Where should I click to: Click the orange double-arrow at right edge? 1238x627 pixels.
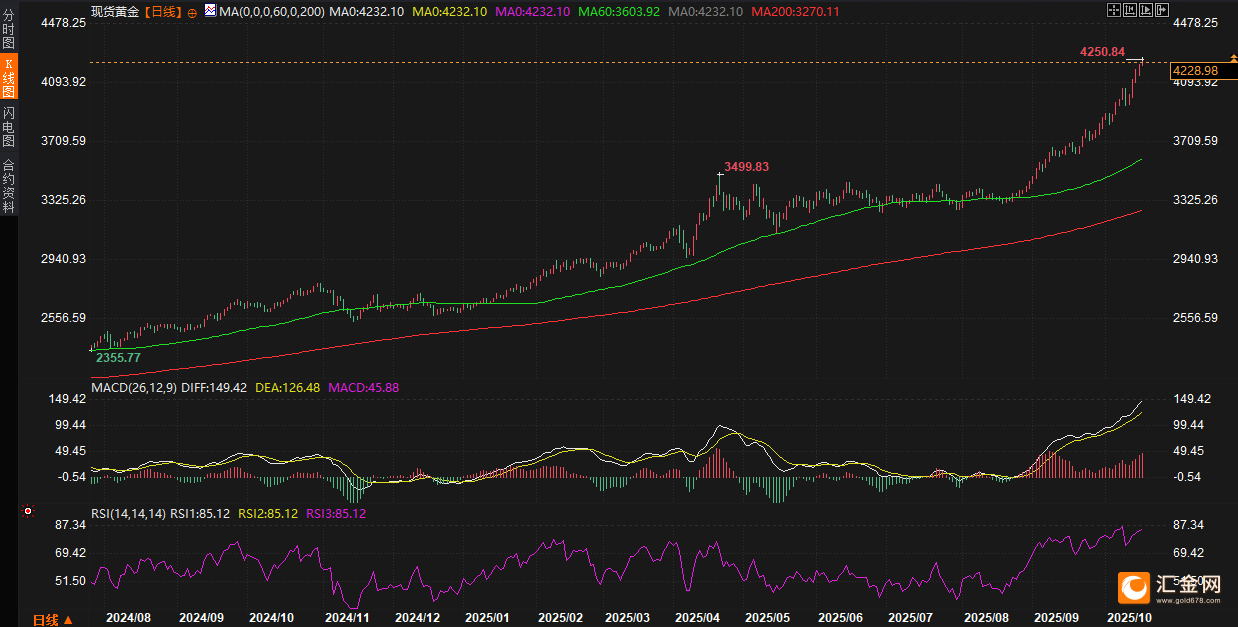1232,60
